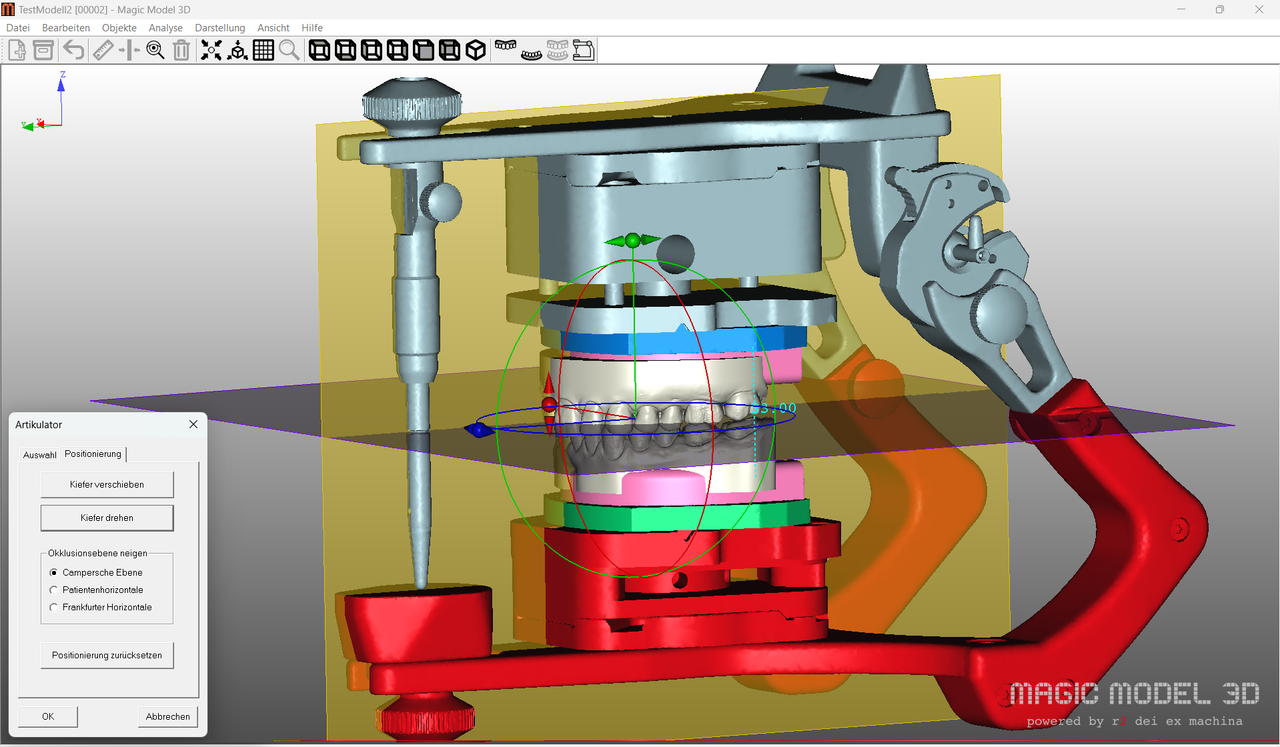Click the Kiefer verschieben button
The height and width of the screenshot is (747, 1280).
(x=107, y=484)
